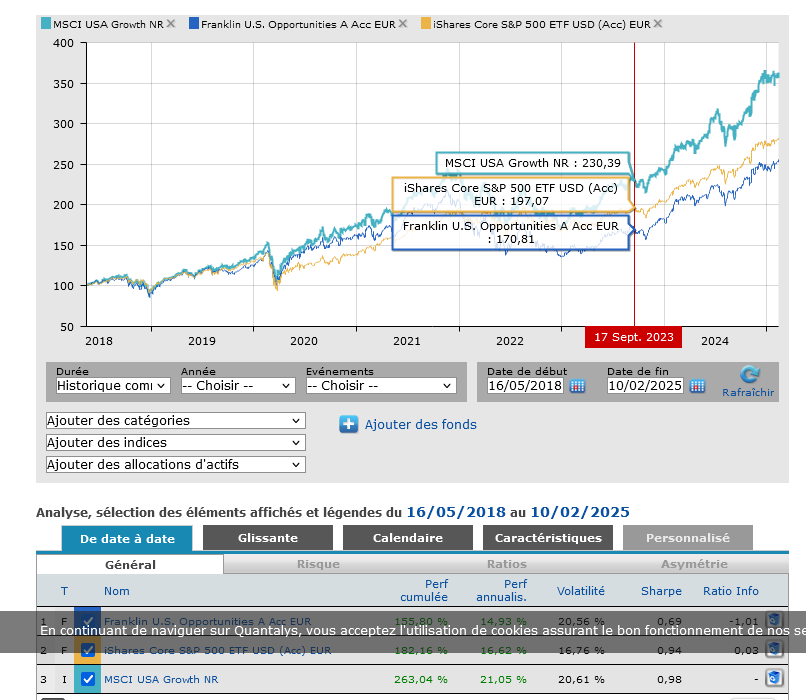This screenshot has height=700, width=806.
Task: Click the 10/02/2025 date in analysis heading
Action: click(580, 512)
